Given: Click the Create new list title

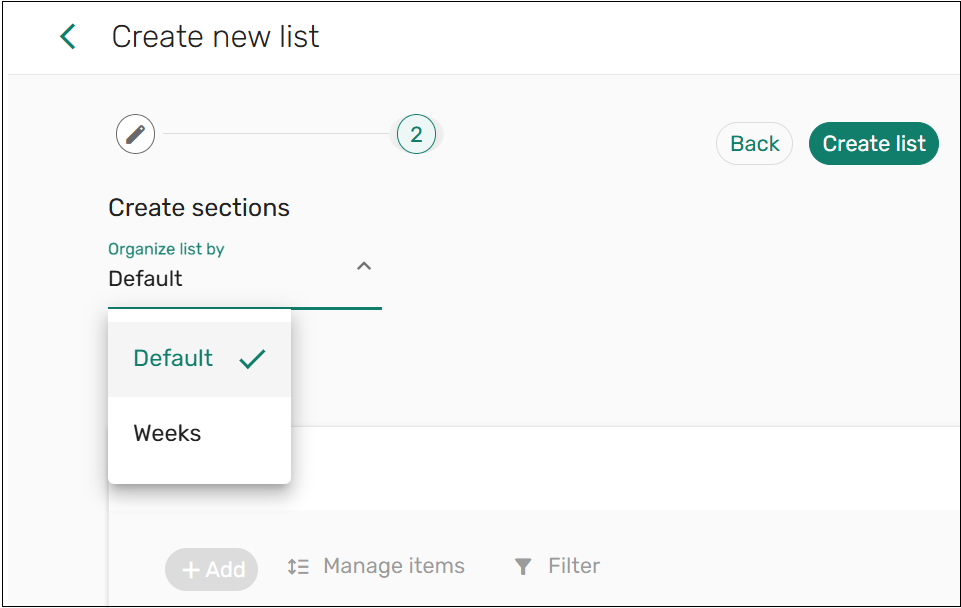Looking at the screenshot, I should click(x=215, y=36).
